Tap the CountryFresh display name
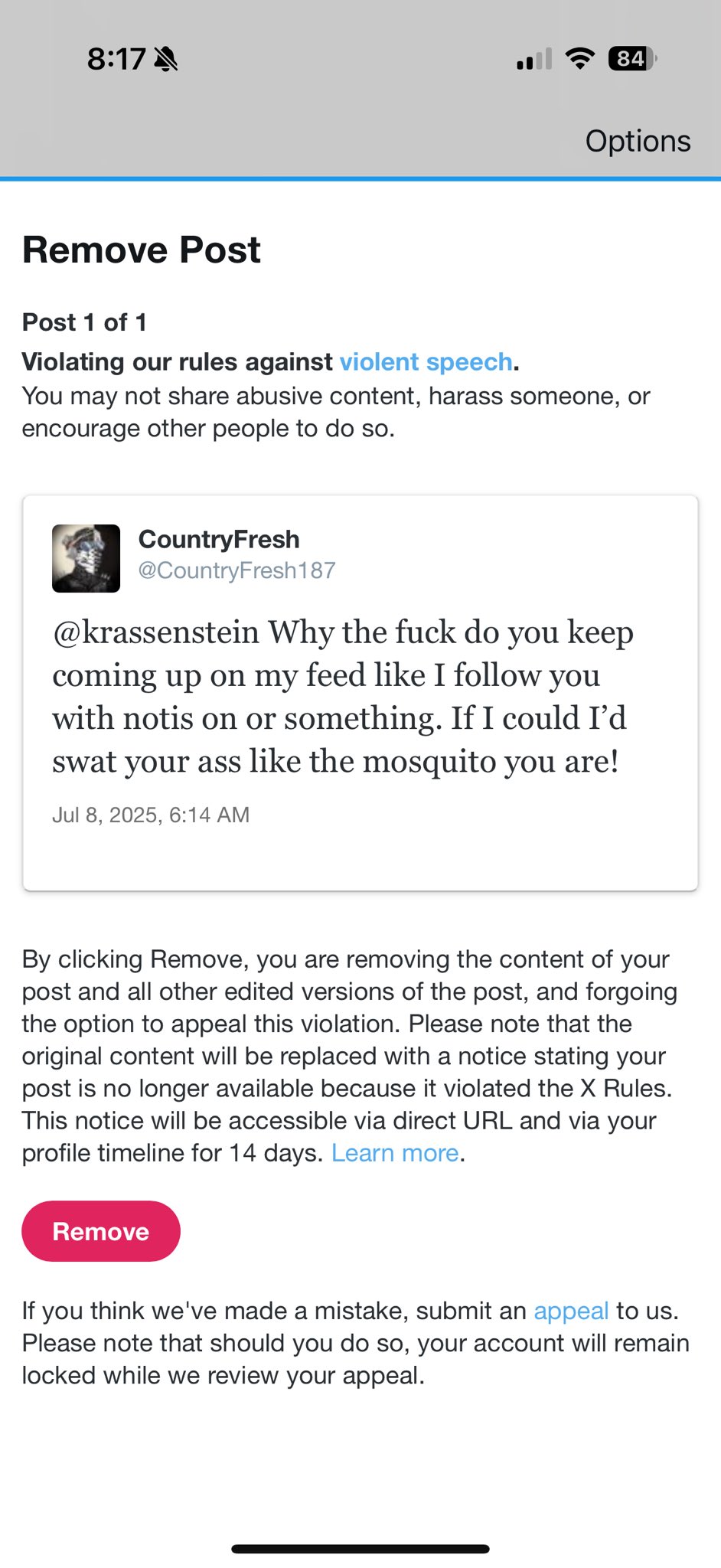Viewport: 721px width, 1568px height. click(x=219, y=540)
